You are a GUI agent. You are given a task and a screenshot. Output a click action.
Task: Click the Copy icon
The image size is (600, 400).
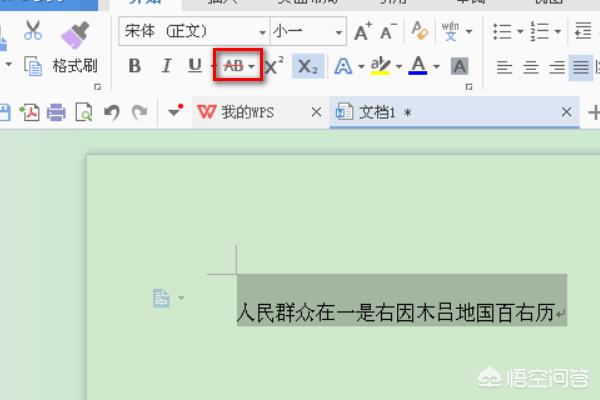(x=33, y=66)
